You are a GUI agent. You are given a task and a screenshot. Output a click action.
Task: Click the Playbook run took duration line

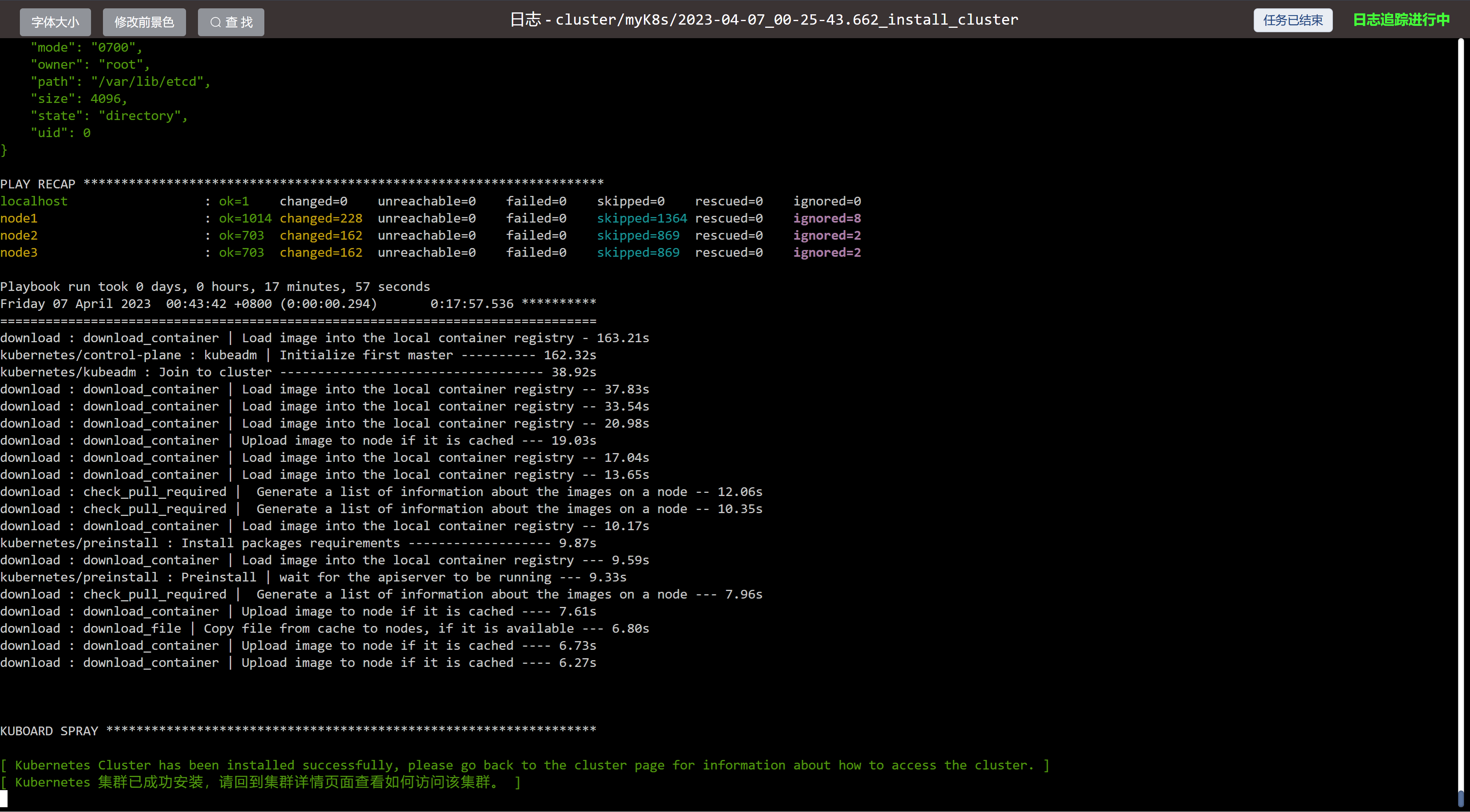[215, 287]
